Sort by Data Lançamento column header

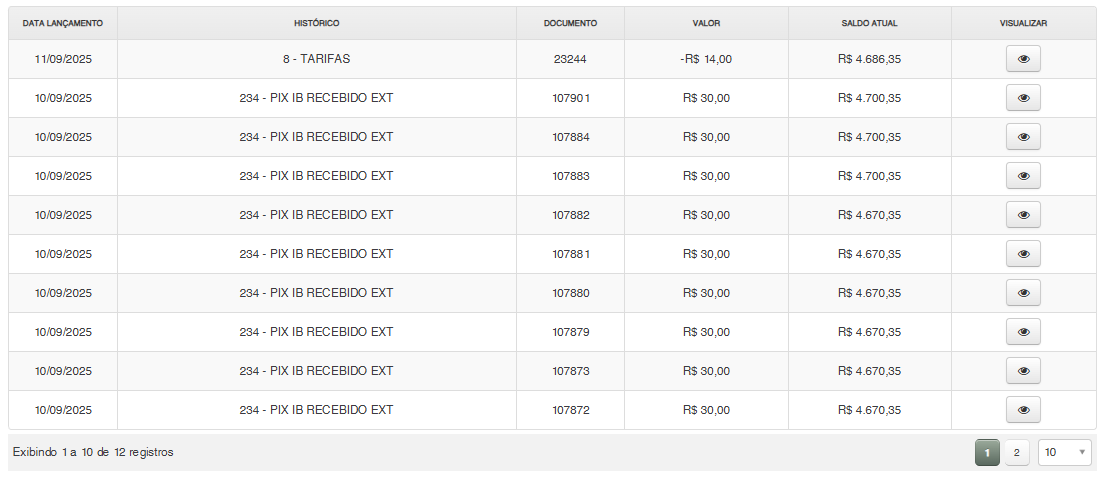[x=63, y=22]
